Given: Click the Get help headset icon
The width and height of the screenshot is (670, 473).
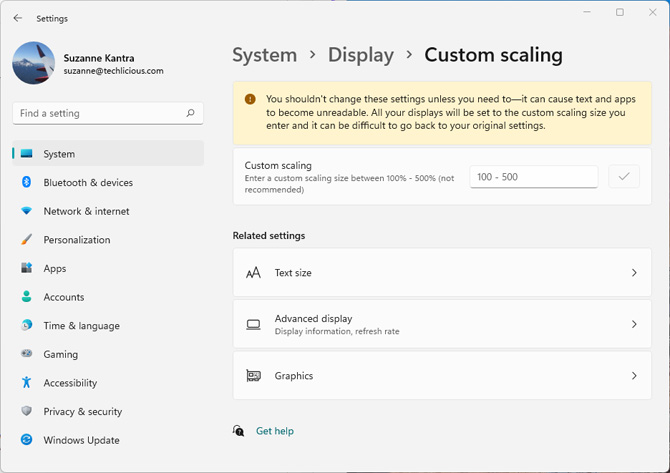Looking at the screenshot, I should pos(238,431).
